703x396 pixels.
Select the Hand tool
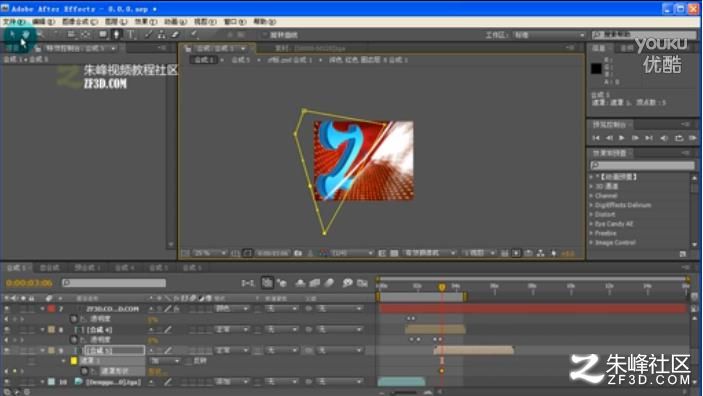[26, 34]
